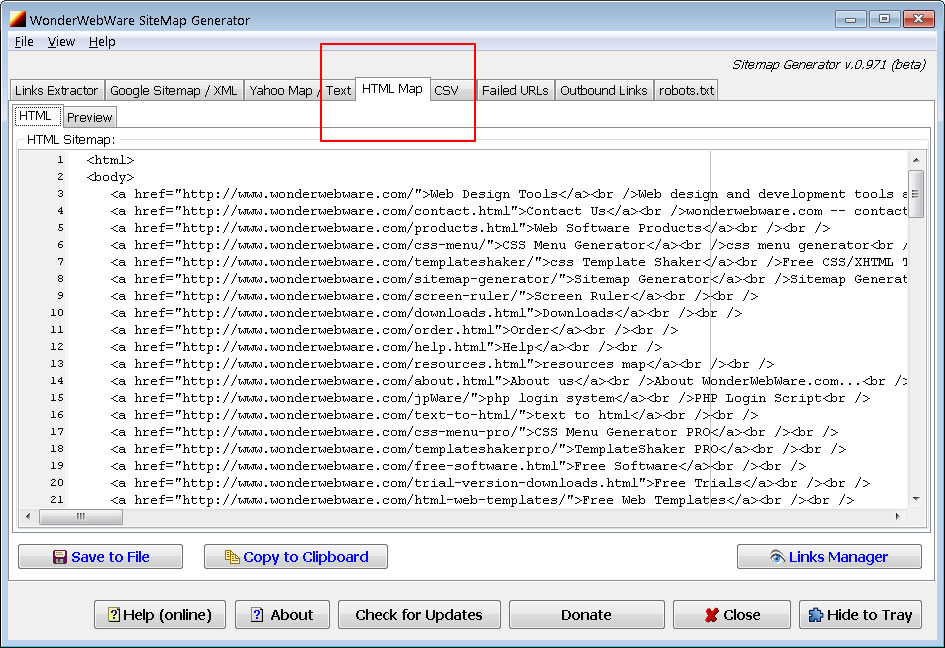The width and height of the screenshot is (945, 648).
Task: Maximize the SiteMap Generator window
Action: tap(884, 19)
